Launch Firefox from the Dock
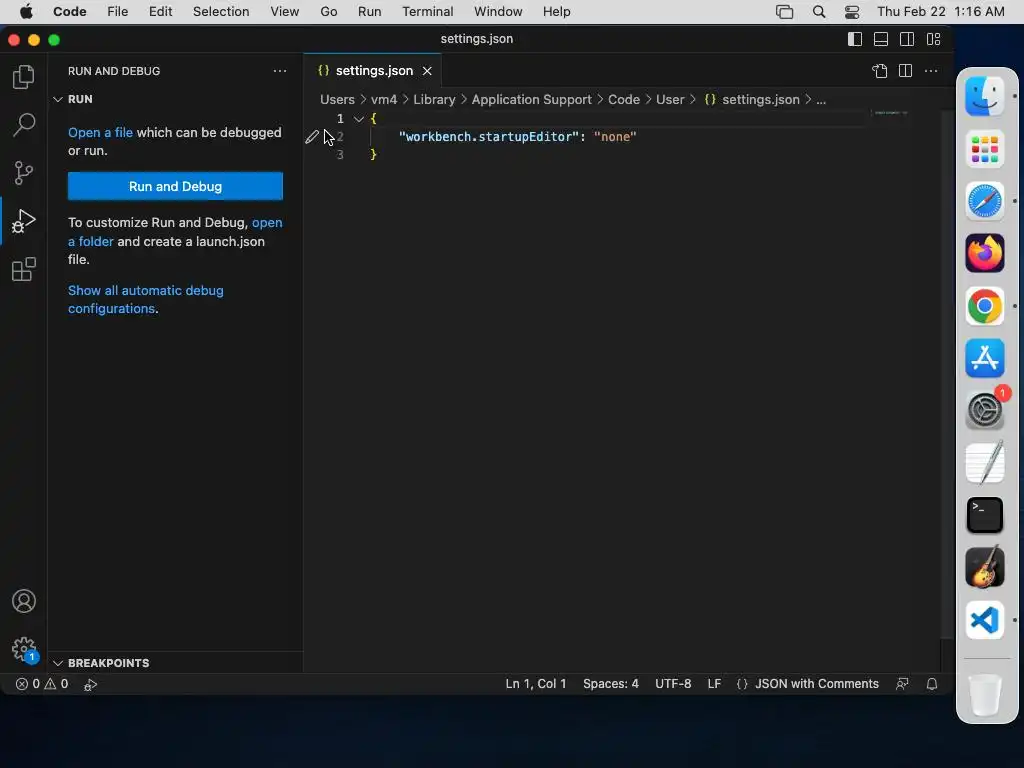1024x768 pixels. tap(984, 253)
